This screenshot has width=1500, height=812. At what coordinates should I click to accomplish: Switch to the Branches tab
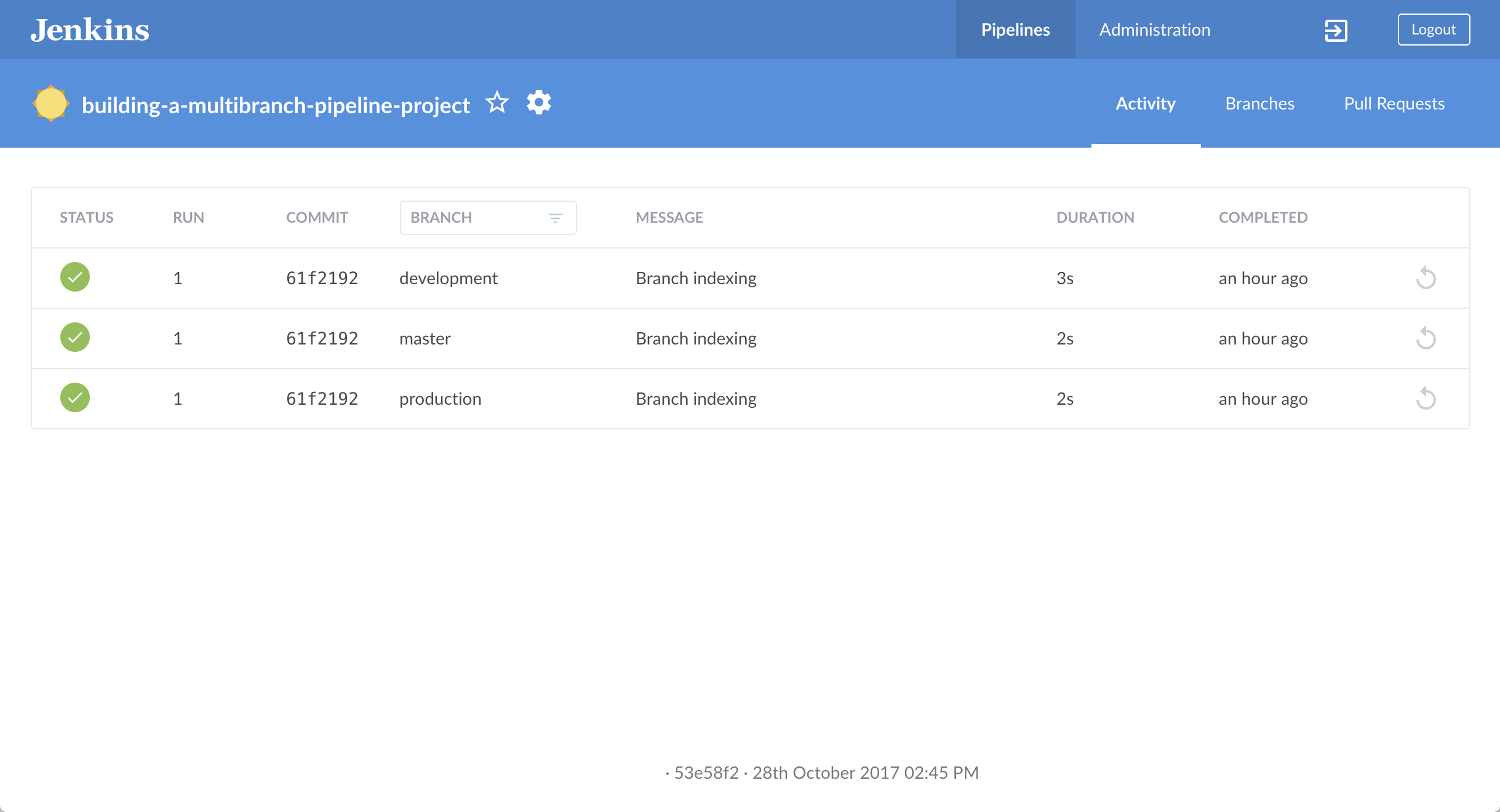coord(1259,103)
